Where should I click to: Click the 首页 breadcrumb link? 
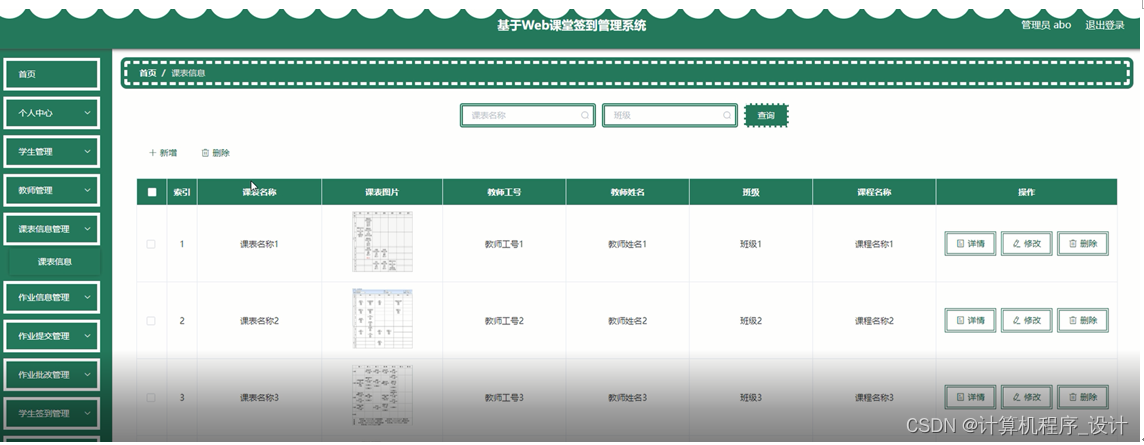point(148,73)
